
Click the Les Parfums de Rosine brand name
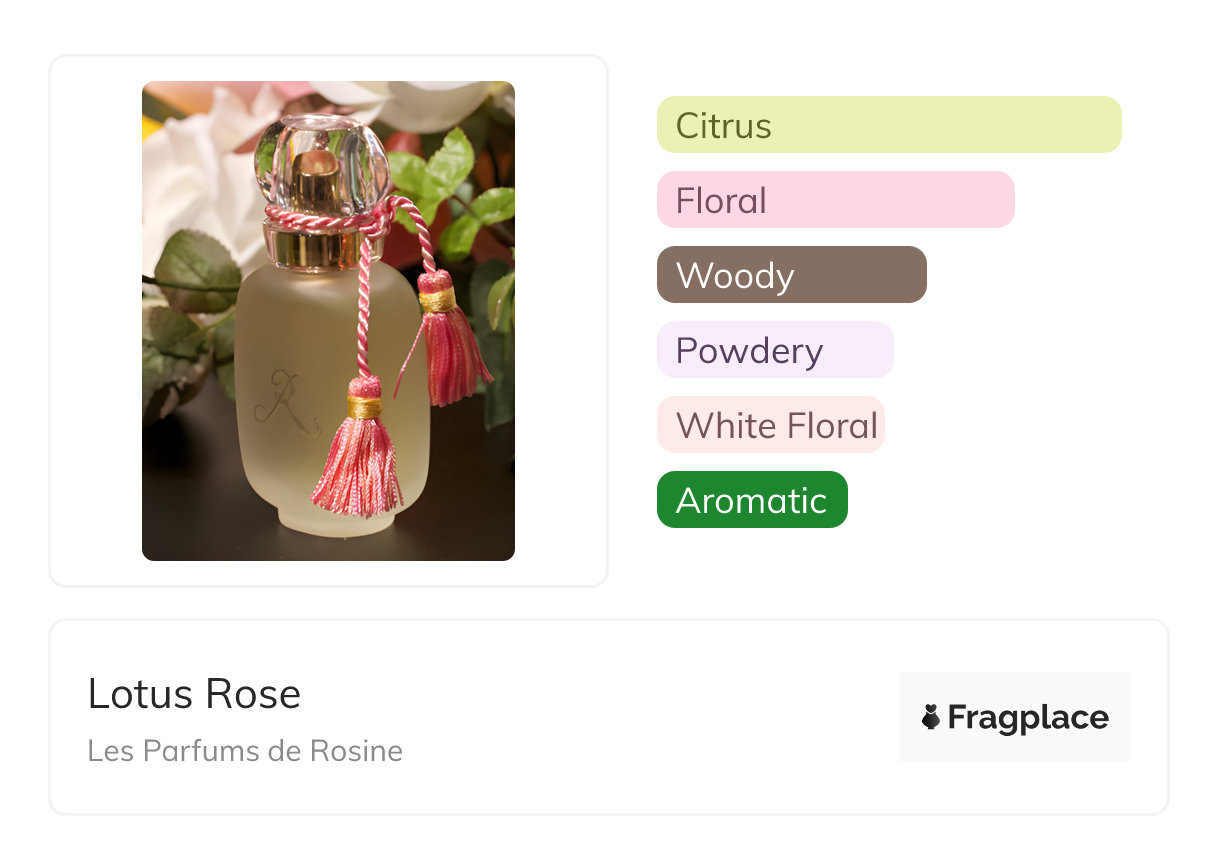[245, 750]
